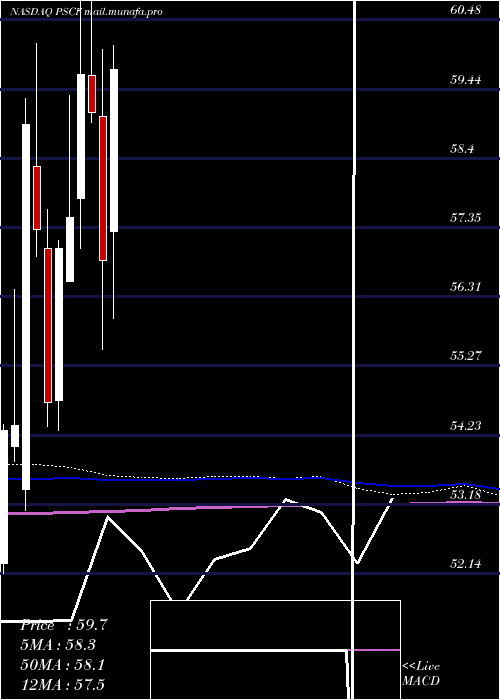This screenshot has width=500, height=700.
Task: Click the 57.35 price axis label
Action: [x=466, y=218]
